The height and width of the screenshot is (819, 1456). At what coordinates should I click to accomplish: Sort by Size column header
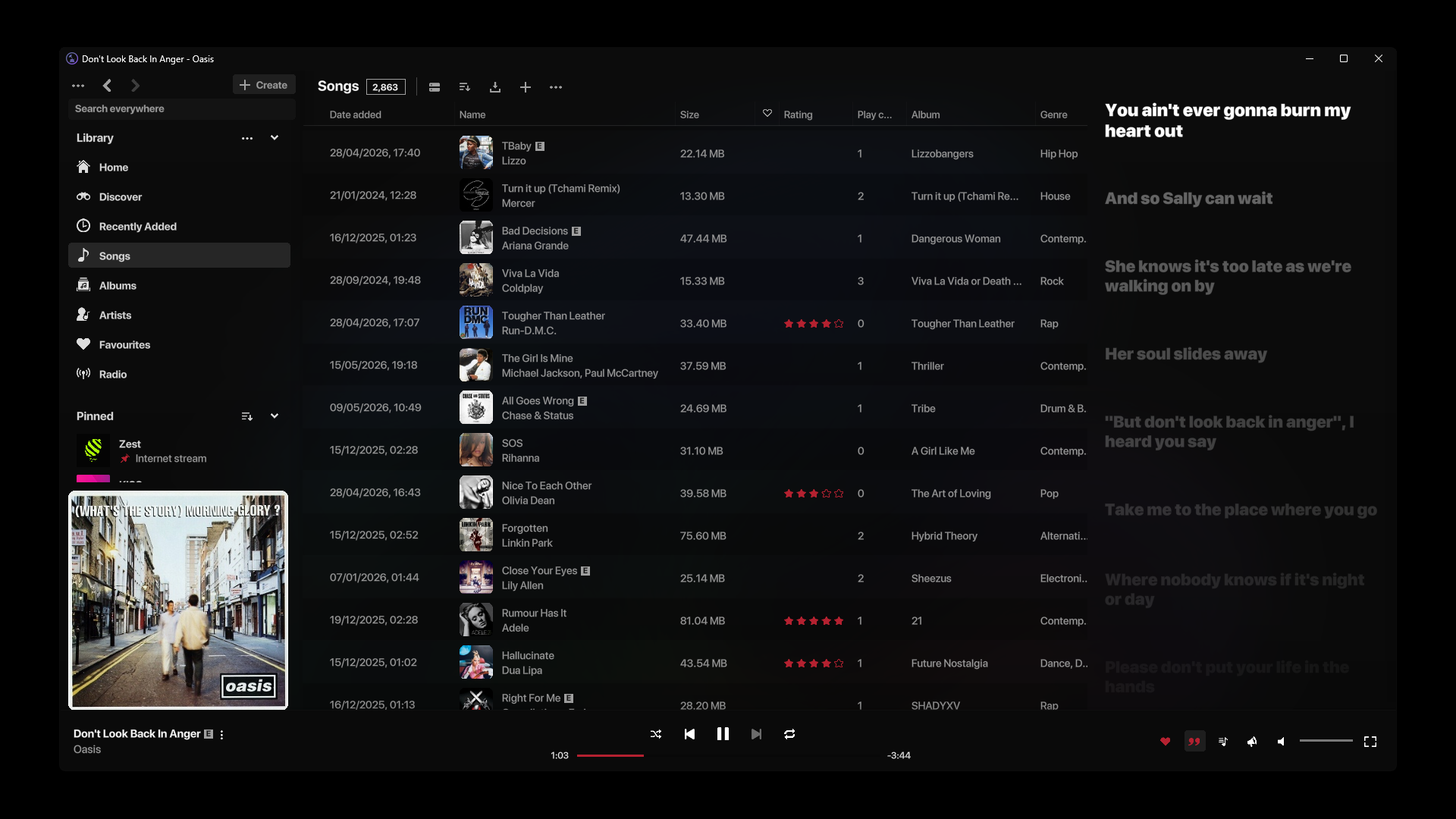tap(689, 115)
